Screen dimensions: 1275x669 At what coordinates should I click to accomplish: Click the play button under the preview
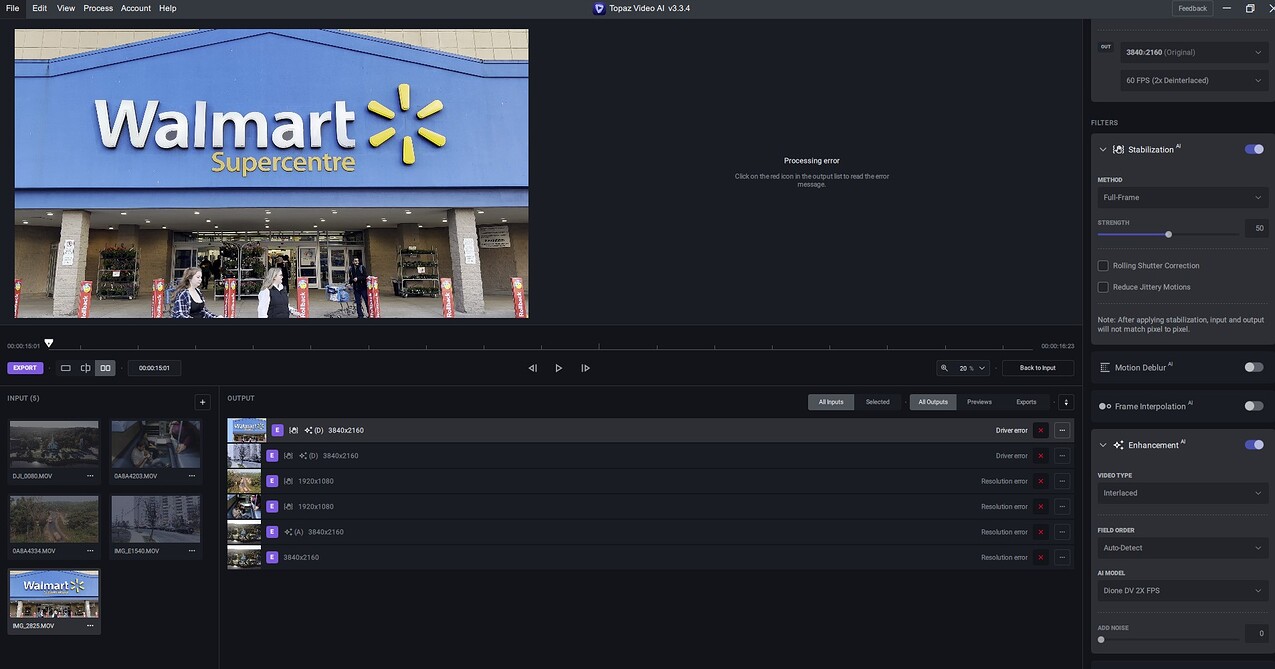pos(558,368)
